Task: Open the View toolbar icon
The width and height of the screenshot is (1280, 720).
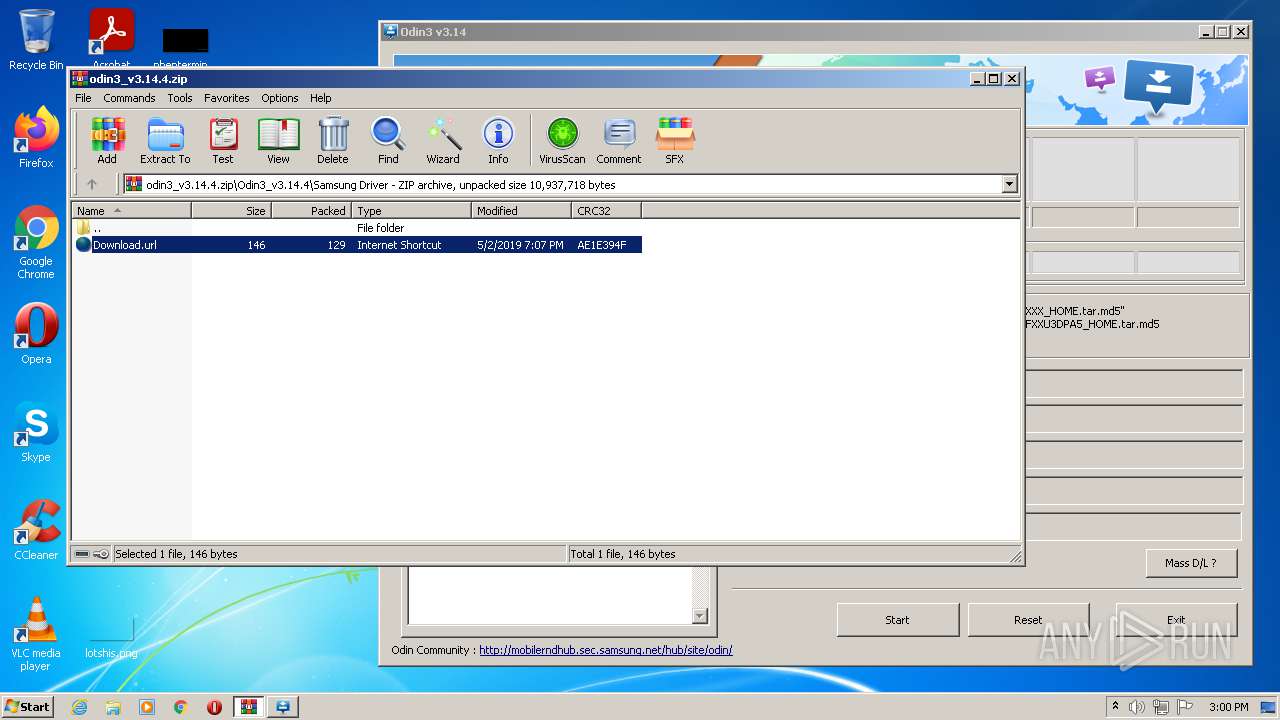Action: pos(278,141)
